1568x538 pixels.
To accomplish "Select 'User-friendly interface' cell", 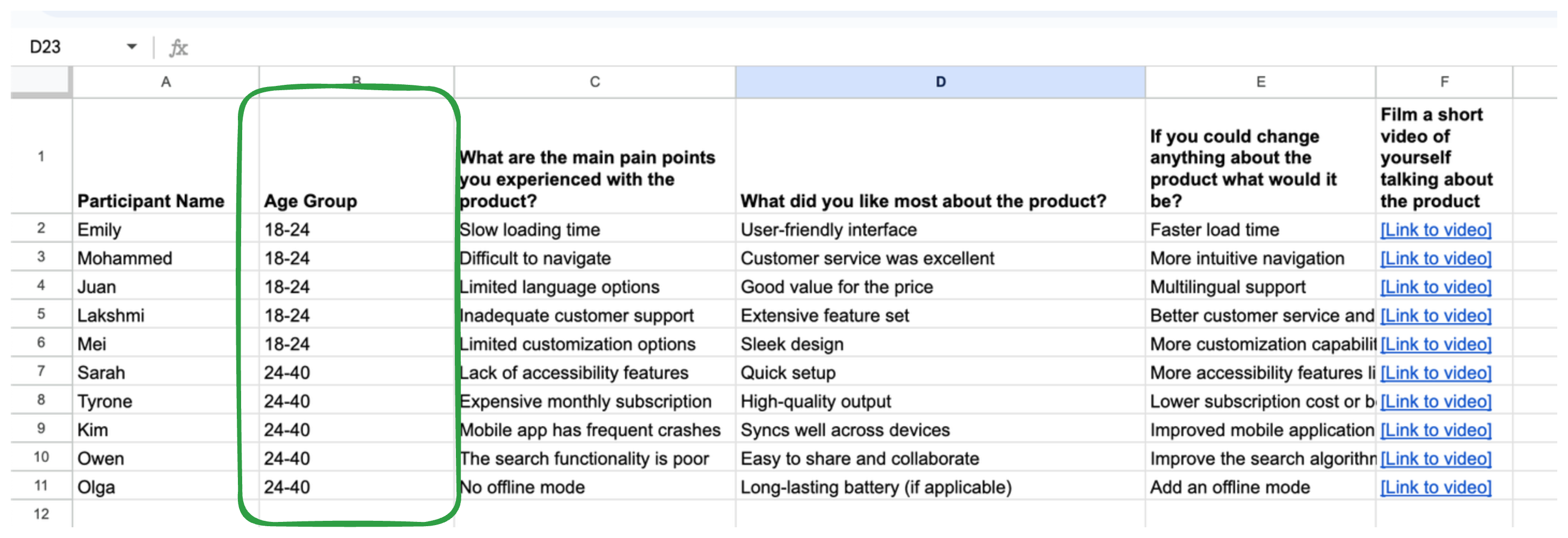I will pyautogui.click(x=940, y=228).
